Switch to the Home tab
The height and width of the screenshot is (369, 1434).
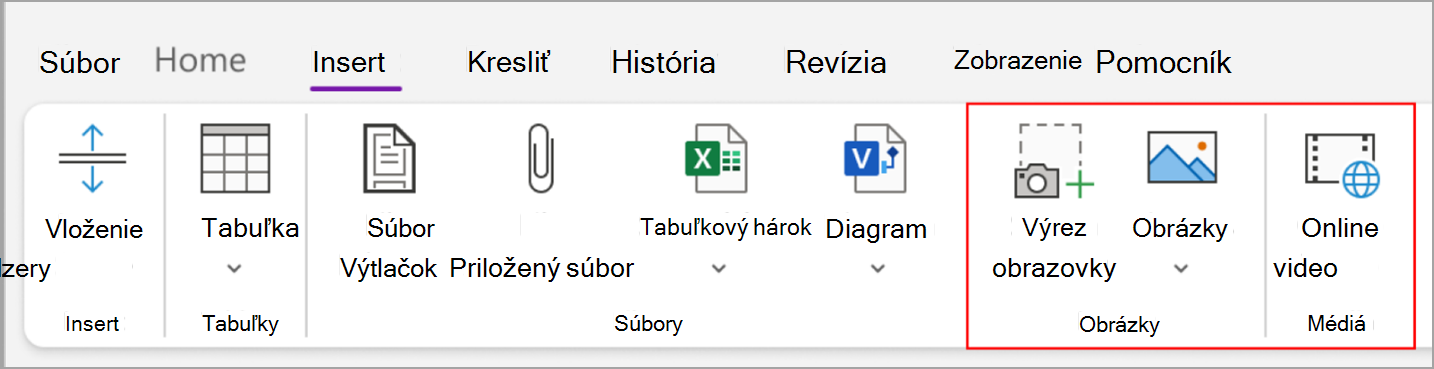[200, 61]
